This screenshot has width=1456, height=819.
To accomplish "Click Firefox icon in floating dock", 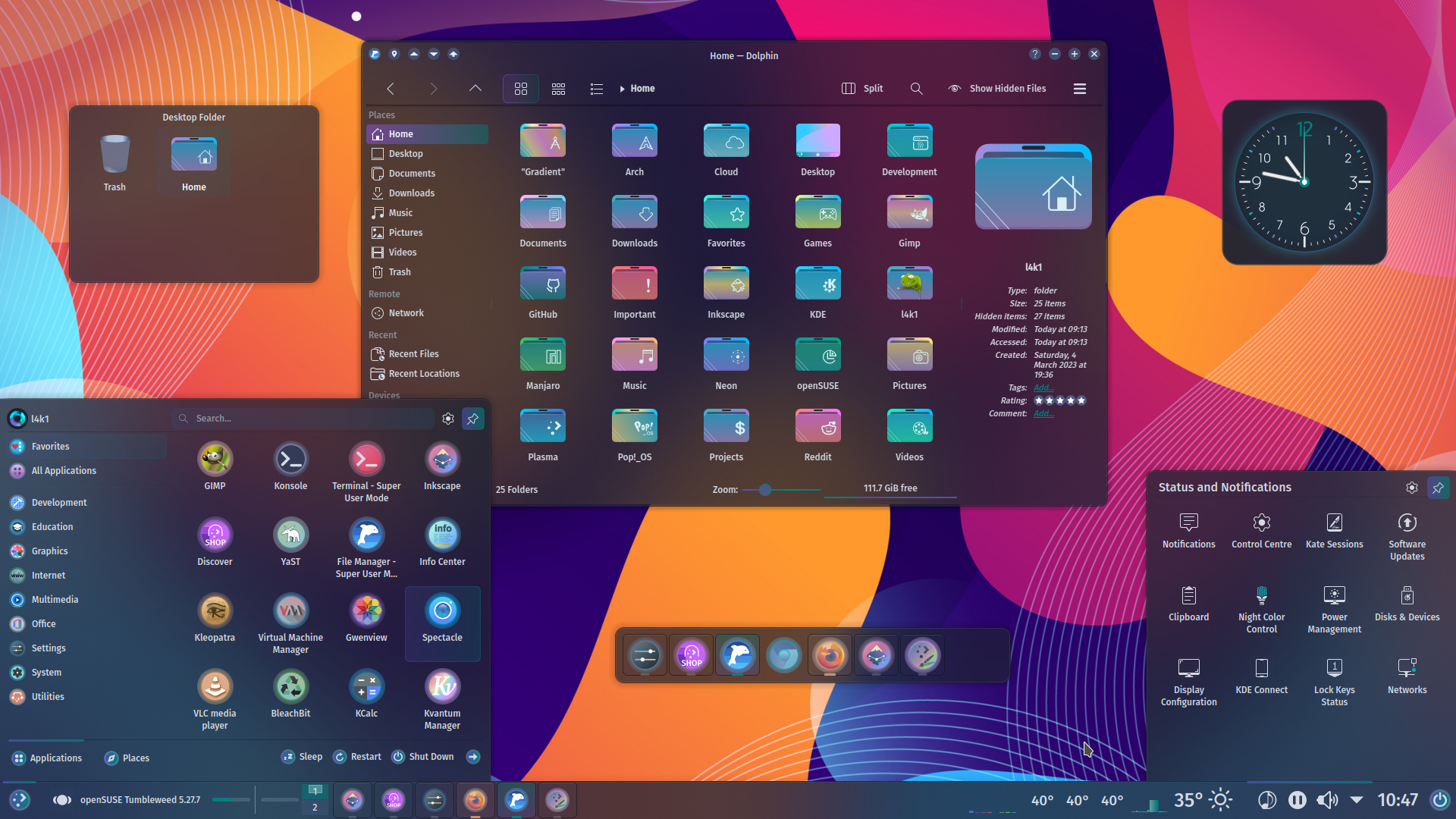I will pos(830,655).
